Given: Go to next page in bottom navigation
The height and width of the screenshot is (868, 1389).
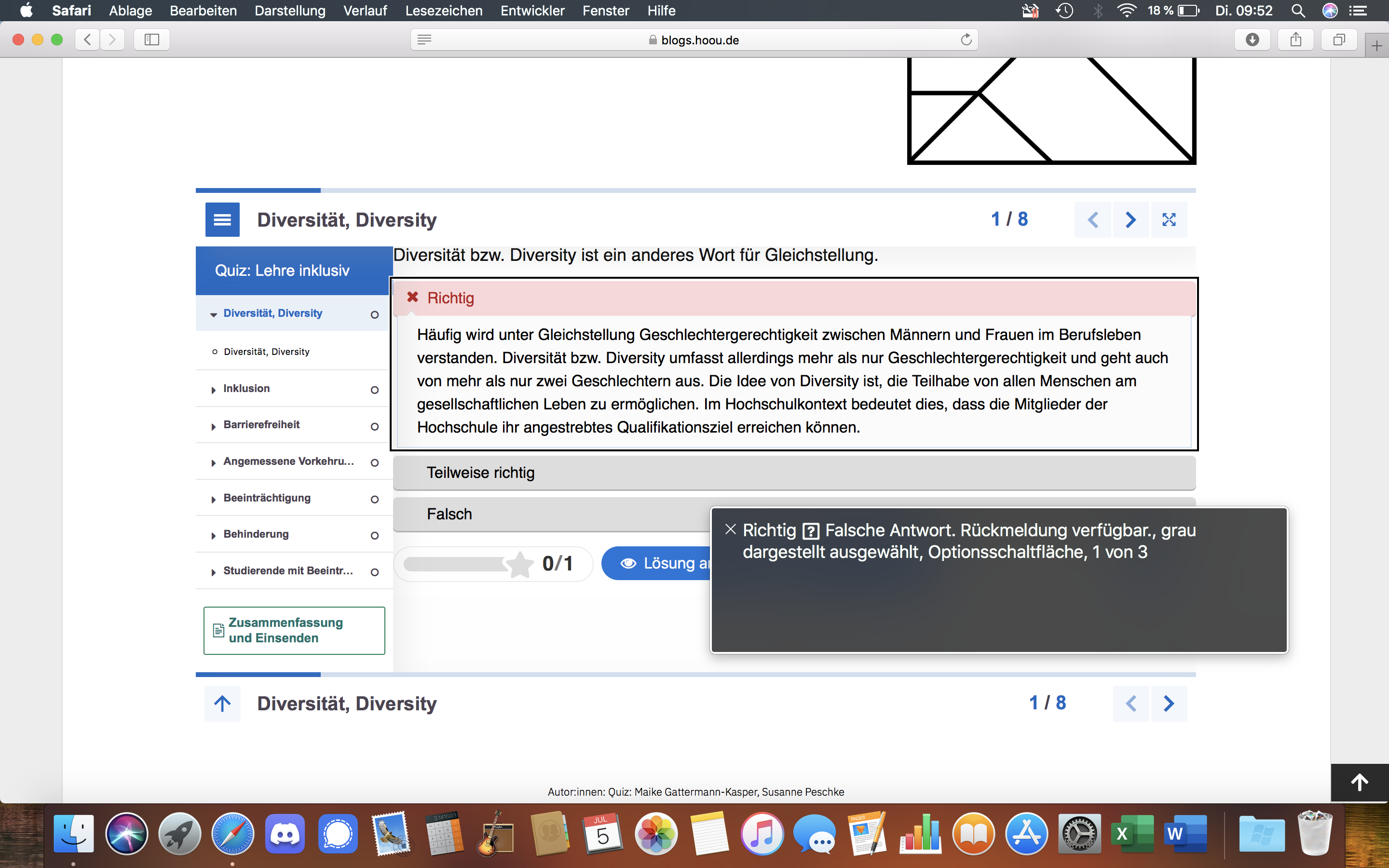Looking at the screenshot, I should 1169,703.
